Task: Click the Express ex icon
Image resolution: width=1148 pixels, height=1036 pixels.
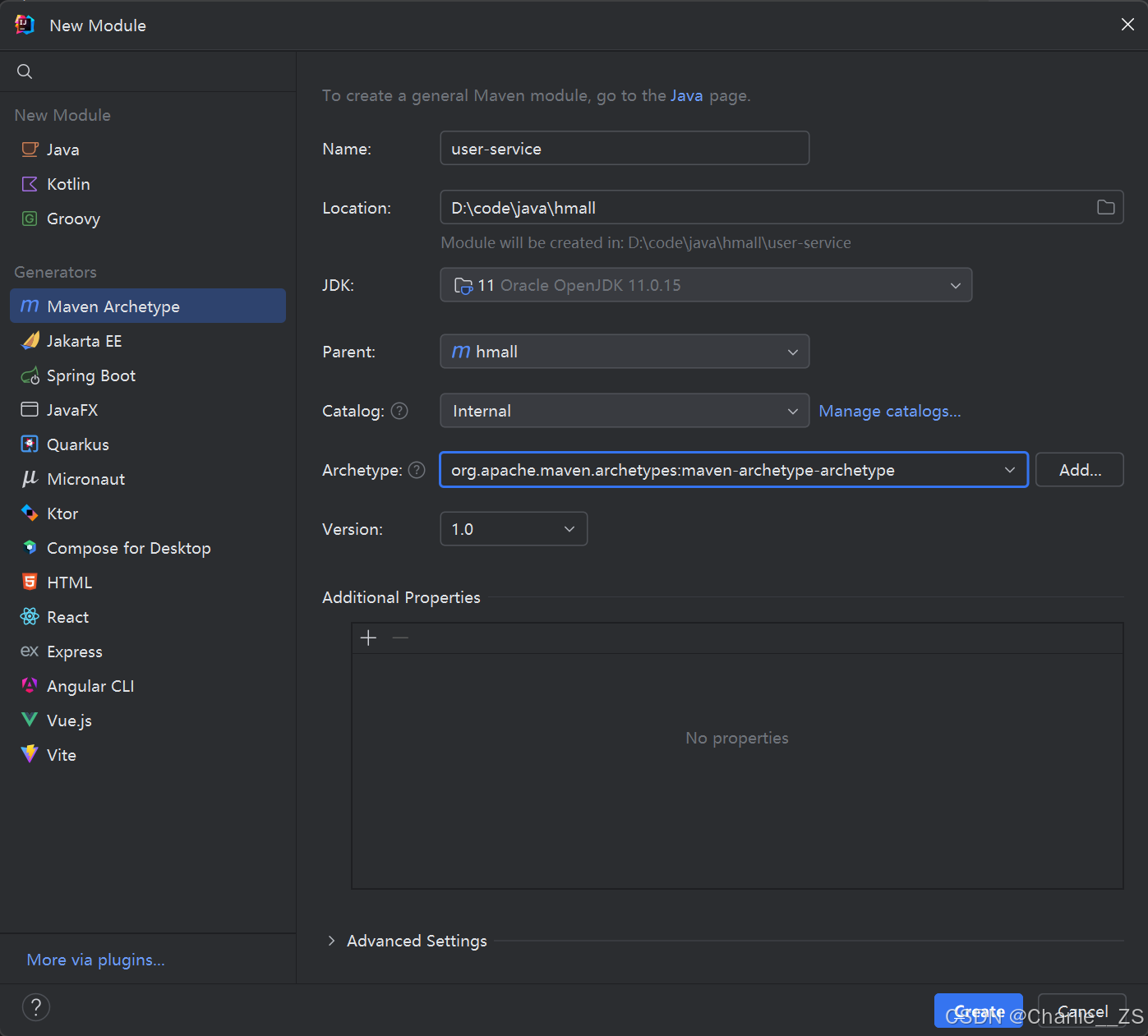Action: [x=30, y=652]
